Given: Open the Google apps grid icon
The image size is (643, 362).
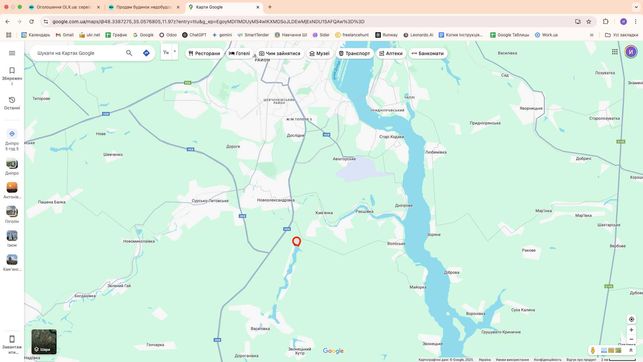Looking at the screenshot, I should (x=614, y=52).
